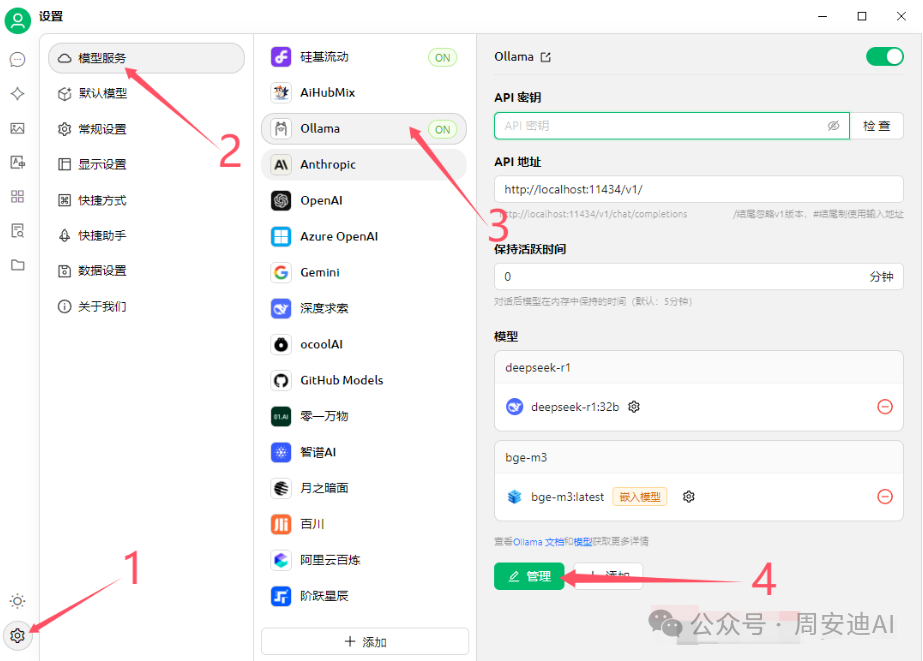Click the 嵌入模型 tag on bge-m3
The height and width of the screenshot is (661, 923).
pyautogui.click(x=640, y=497)
